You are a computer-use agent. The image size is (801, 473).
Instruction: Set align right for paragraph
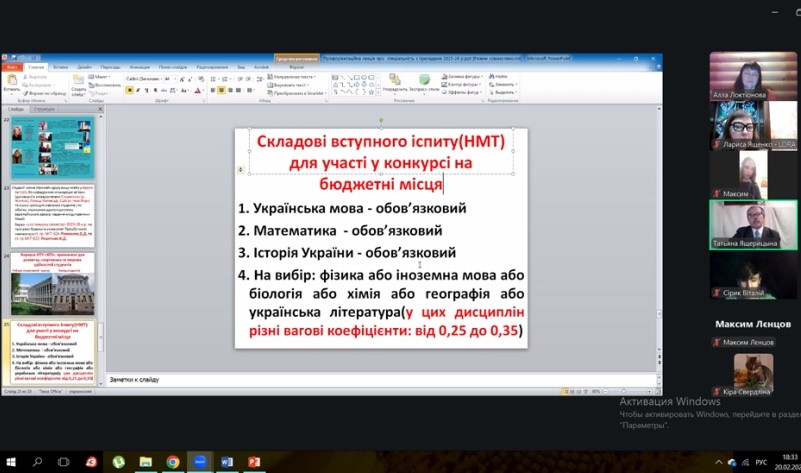230,90
